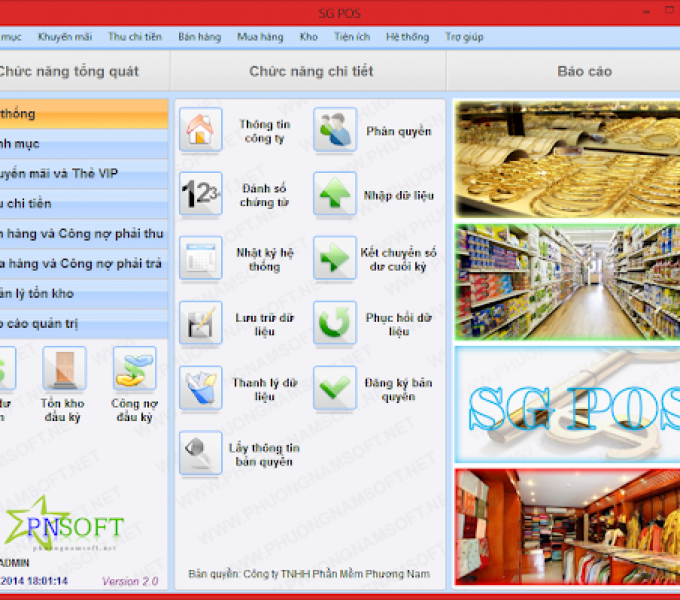
Task: Click the Lấy thông tin bản quyền label
Action: 264,455
